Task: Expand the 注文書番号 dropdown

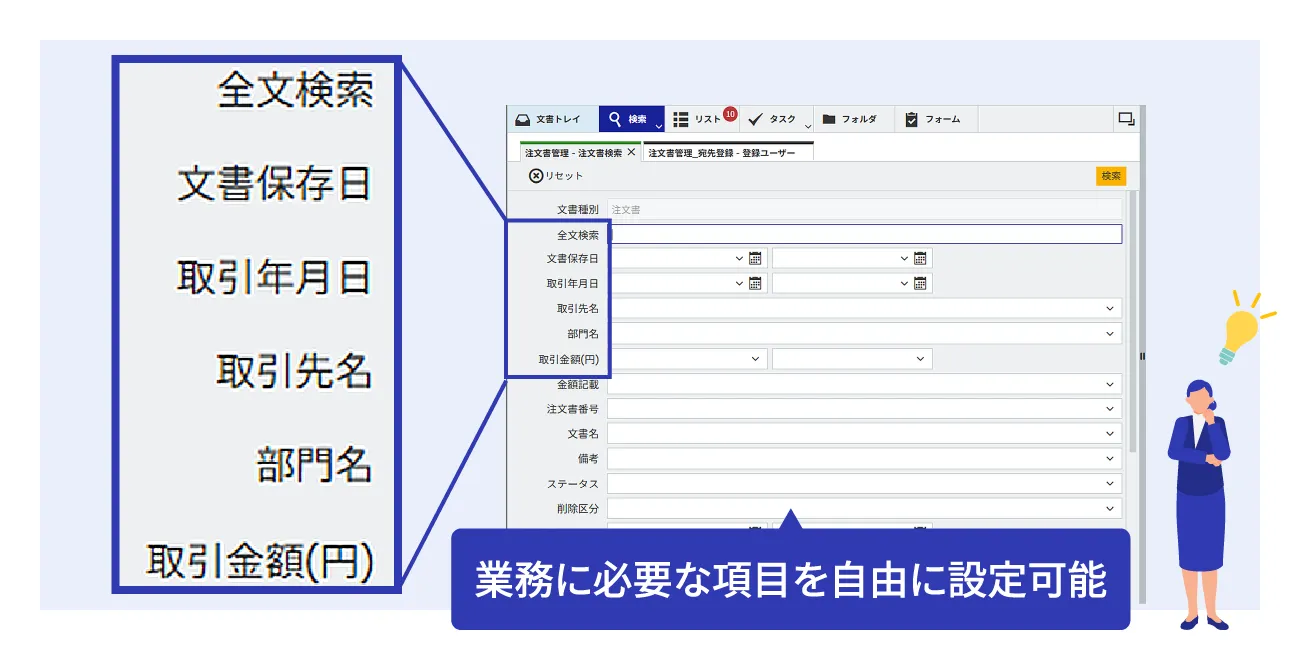Action: click(x=1110, y=409)
